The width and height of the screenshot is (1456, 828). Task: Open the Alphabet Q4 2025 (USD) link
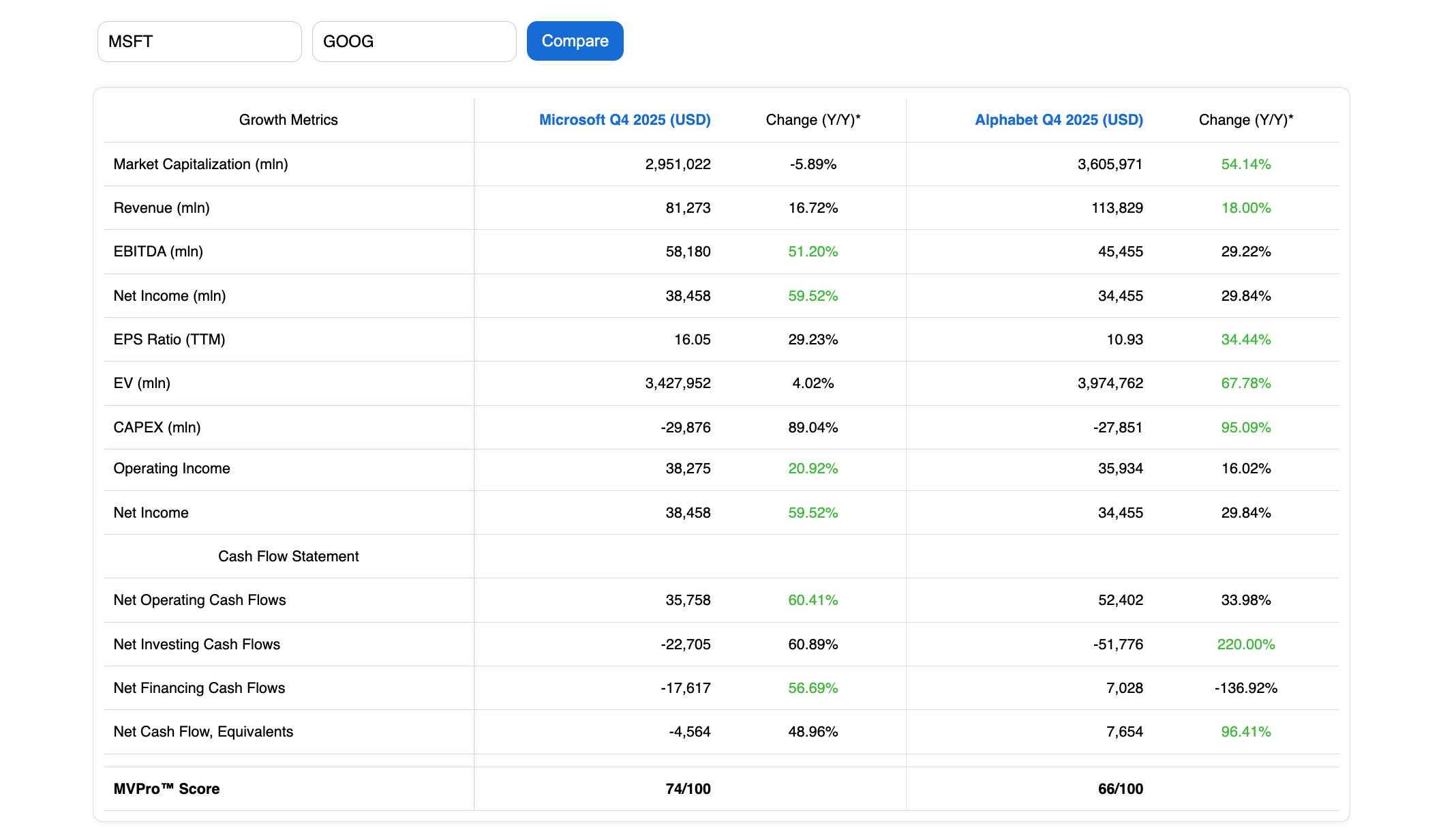click(x=1059, y=120)
